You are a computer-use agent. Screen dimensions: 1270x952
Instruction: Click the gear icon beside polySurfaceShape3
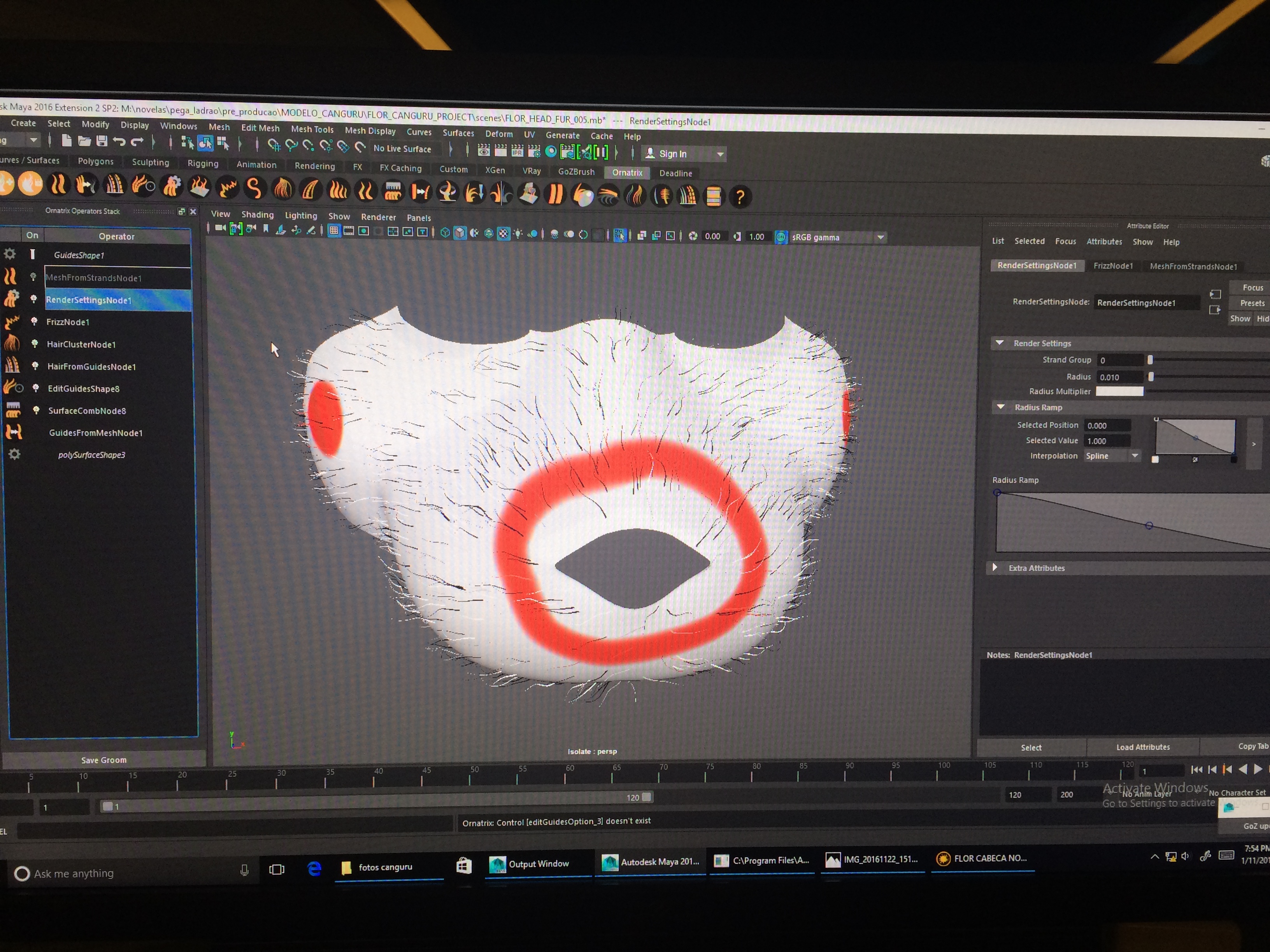14,454
